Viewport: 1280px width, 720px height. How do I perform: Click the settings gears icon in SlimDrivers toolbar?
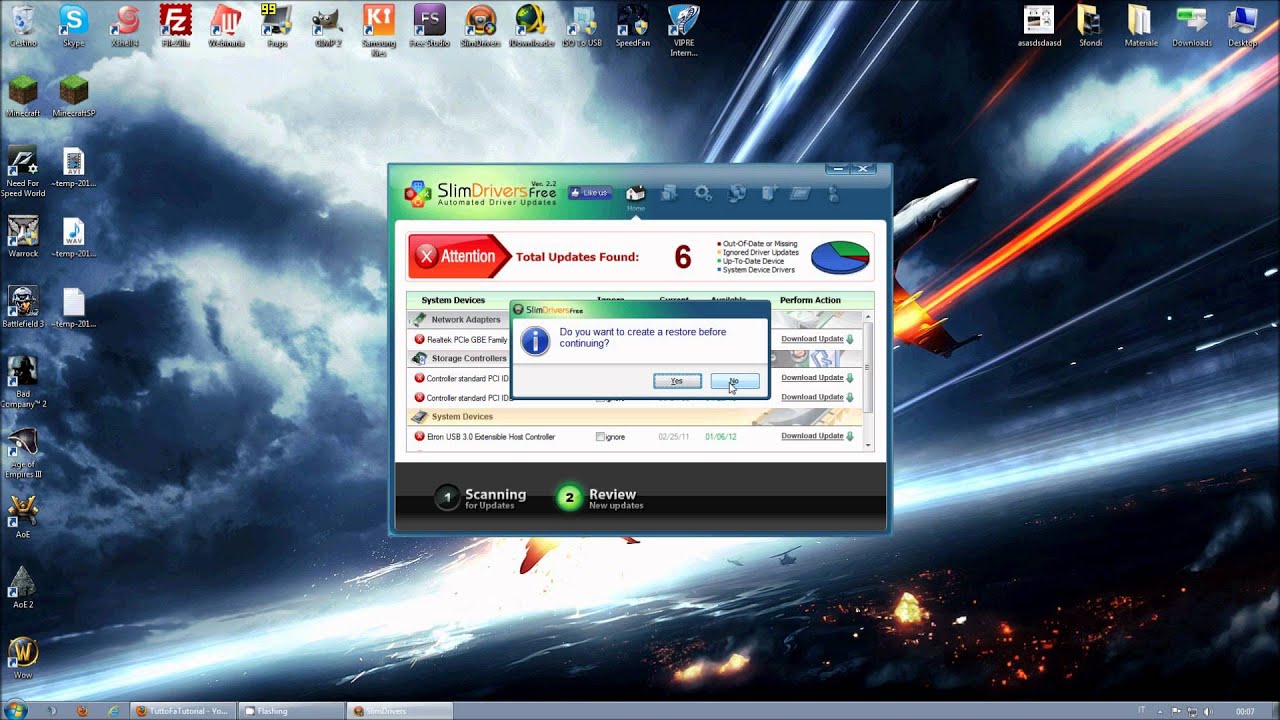(703, 193)
